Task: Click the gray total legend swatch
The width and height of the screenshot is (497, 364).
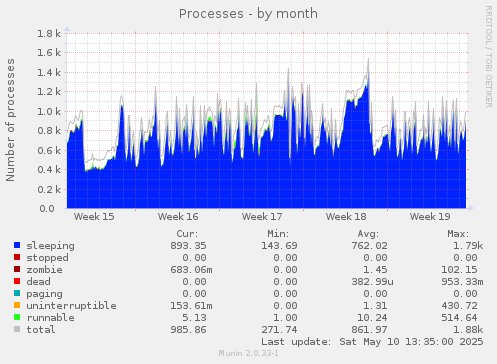Action: 17,329
